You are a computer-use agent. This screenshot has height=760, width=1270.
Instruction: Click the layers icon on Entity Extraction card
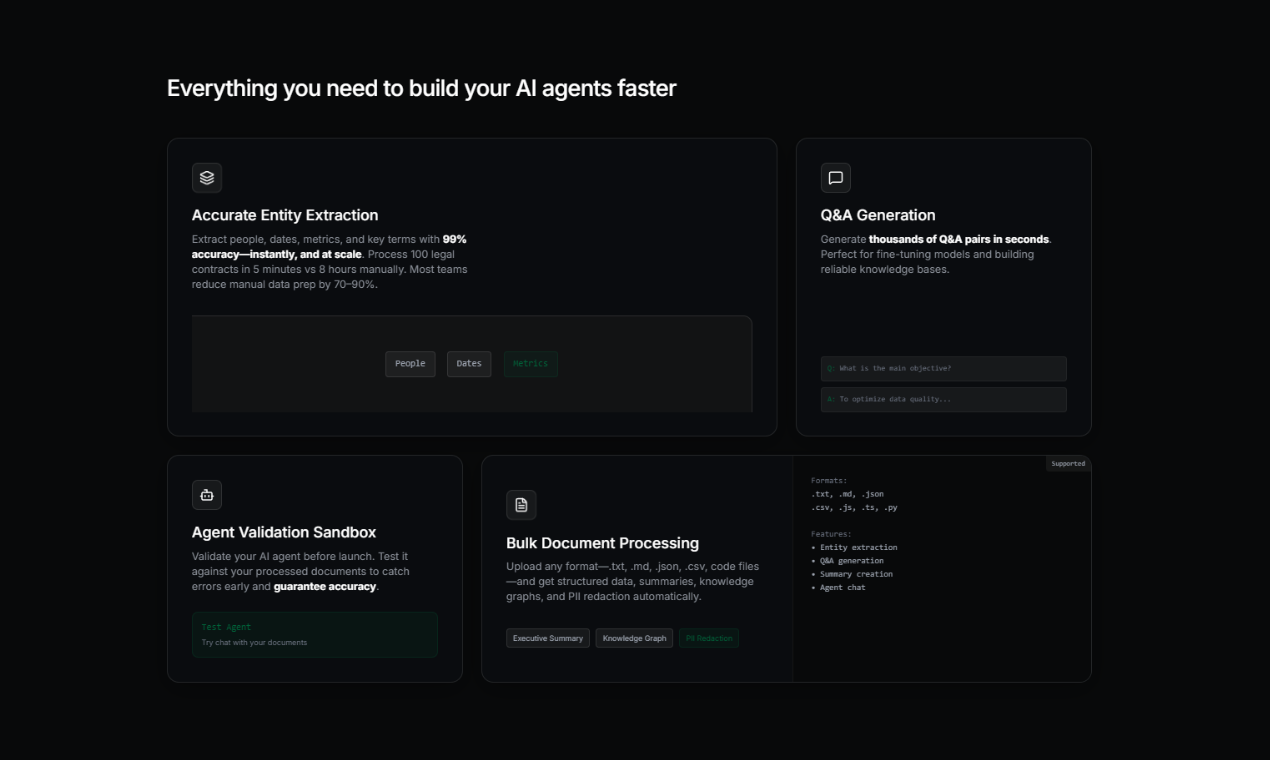click(206, 177)
